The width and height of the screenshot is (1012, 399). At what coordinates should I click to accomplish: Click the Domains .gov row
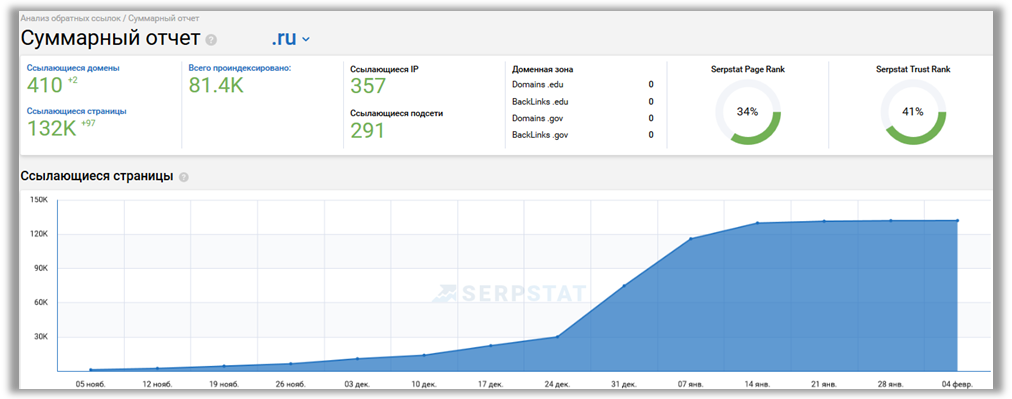(x=583, y=118)
